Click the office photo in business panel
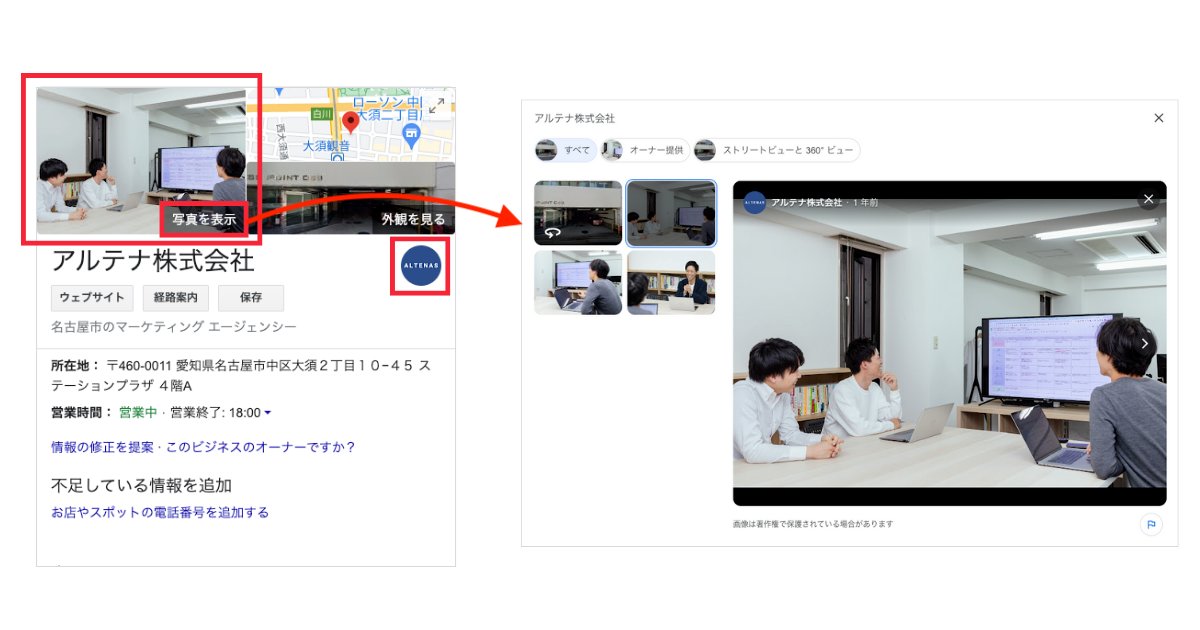 click(141, 160)
